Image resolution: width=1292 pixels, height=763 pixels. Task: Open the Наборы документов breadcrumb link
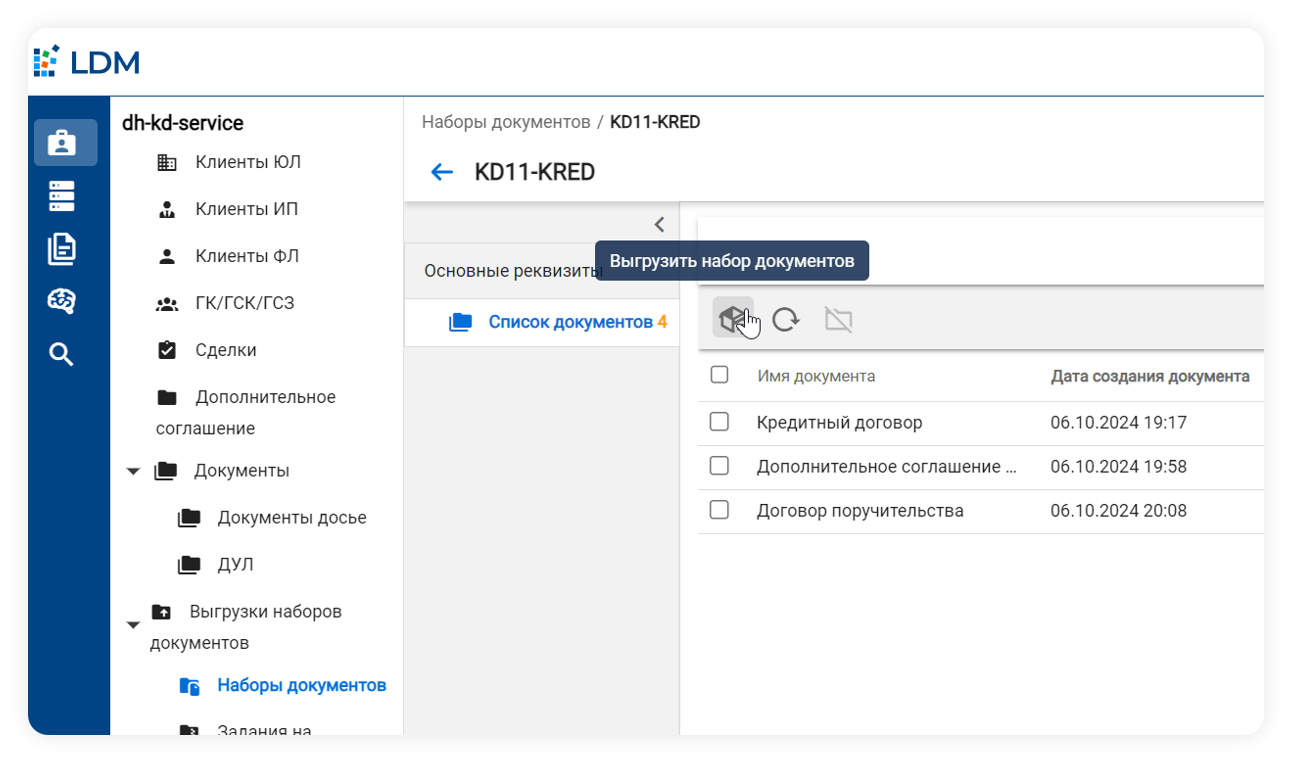coord(506,122)
